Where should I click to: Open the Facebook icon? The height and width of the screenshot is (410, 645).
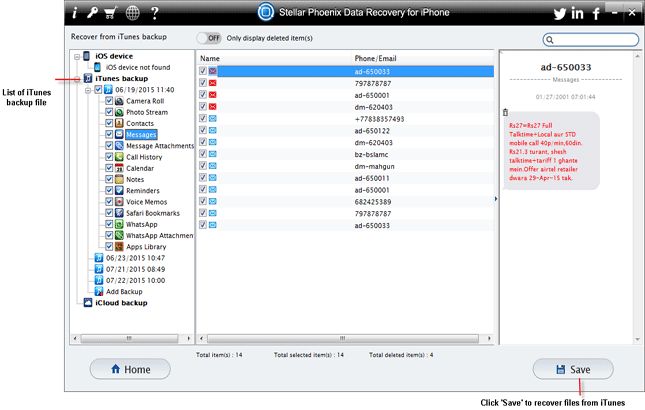pos(596,14)
